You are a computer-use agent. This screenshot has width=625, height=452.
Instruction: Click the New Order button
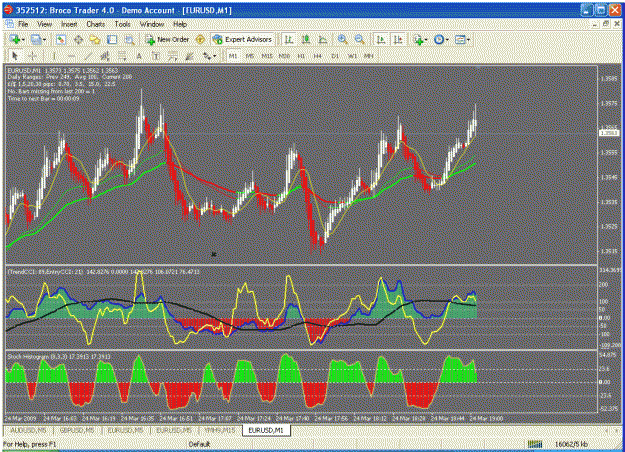pyautogui.click(x=167, y=39)
